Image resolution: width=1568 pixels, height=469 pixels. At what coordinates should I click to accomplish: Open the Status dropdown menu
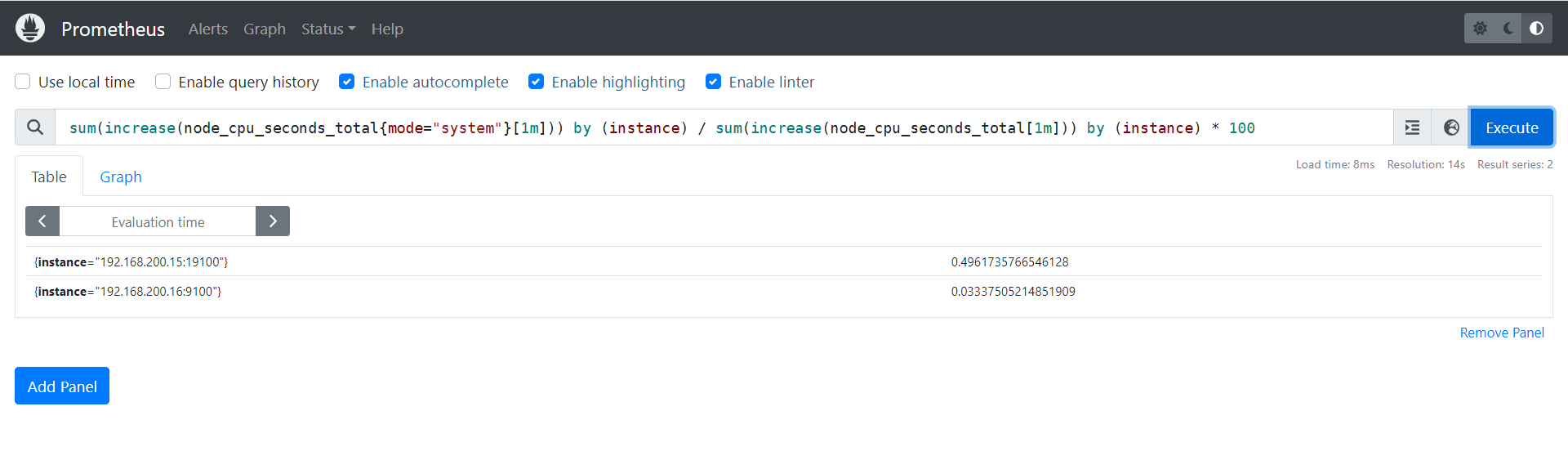(x=328, y=29)
